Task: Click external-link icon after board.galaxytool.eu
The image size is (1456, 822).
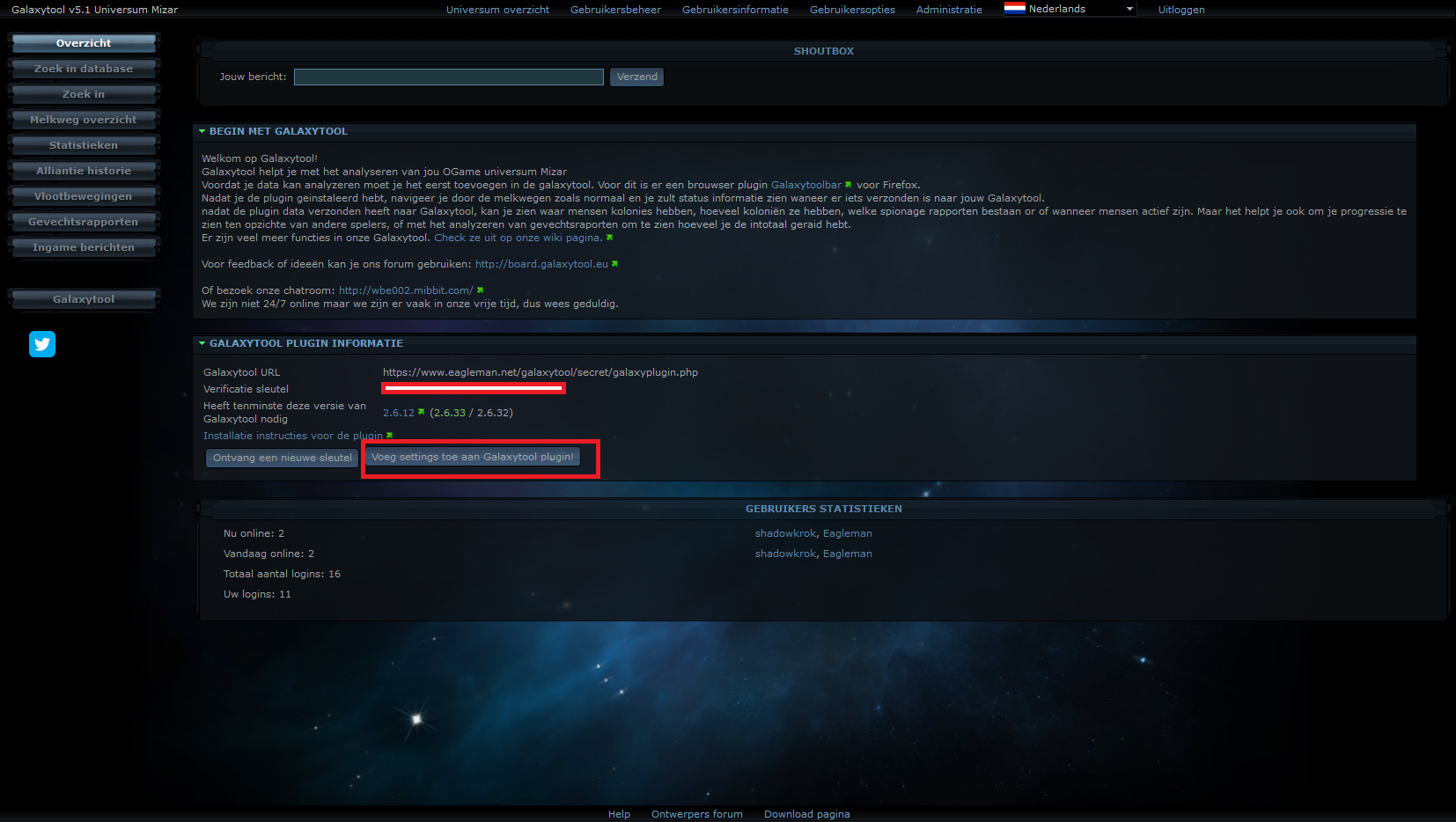Action: click(614, 264)
